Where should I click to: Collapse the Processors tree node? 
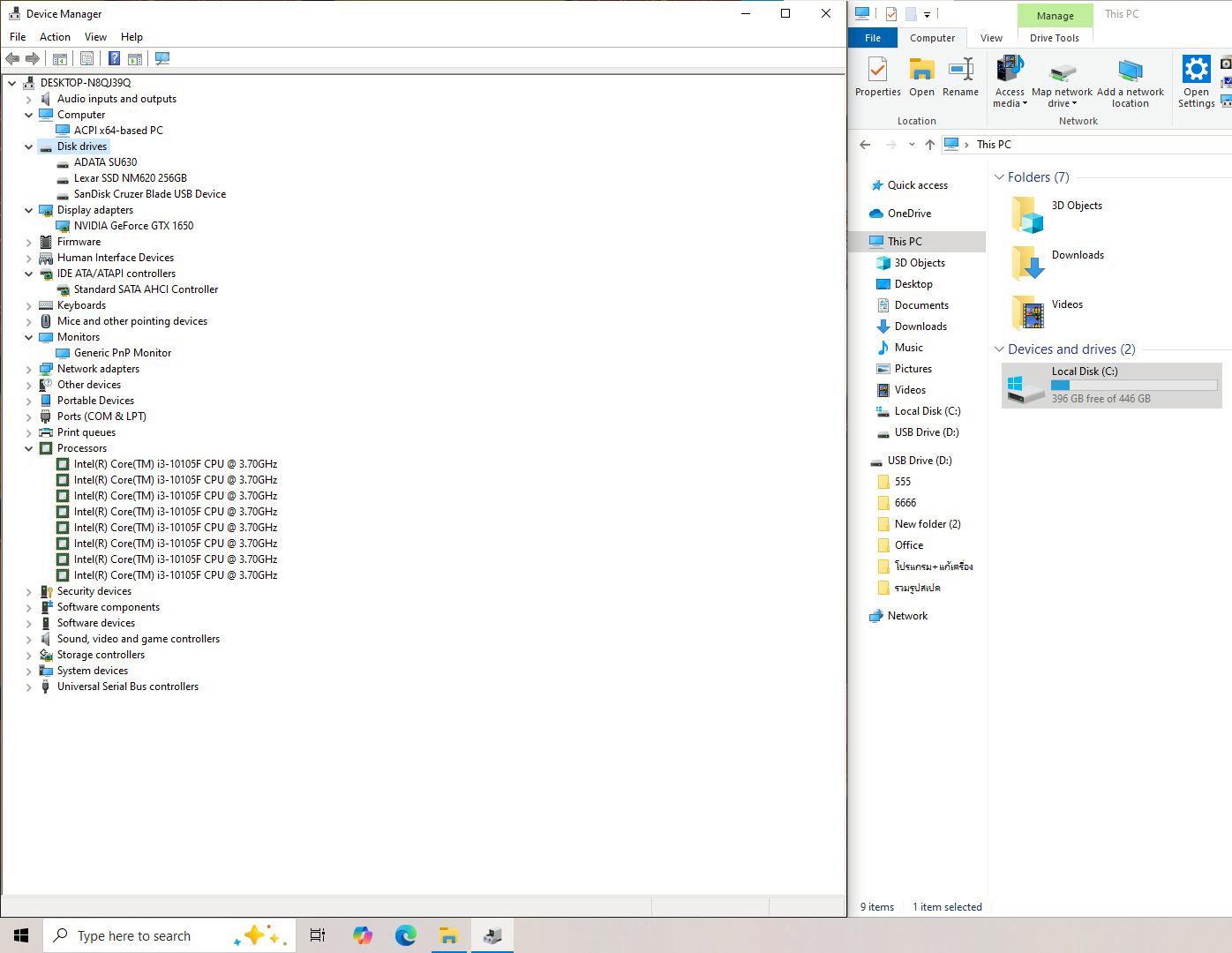[x=29, y=448]
